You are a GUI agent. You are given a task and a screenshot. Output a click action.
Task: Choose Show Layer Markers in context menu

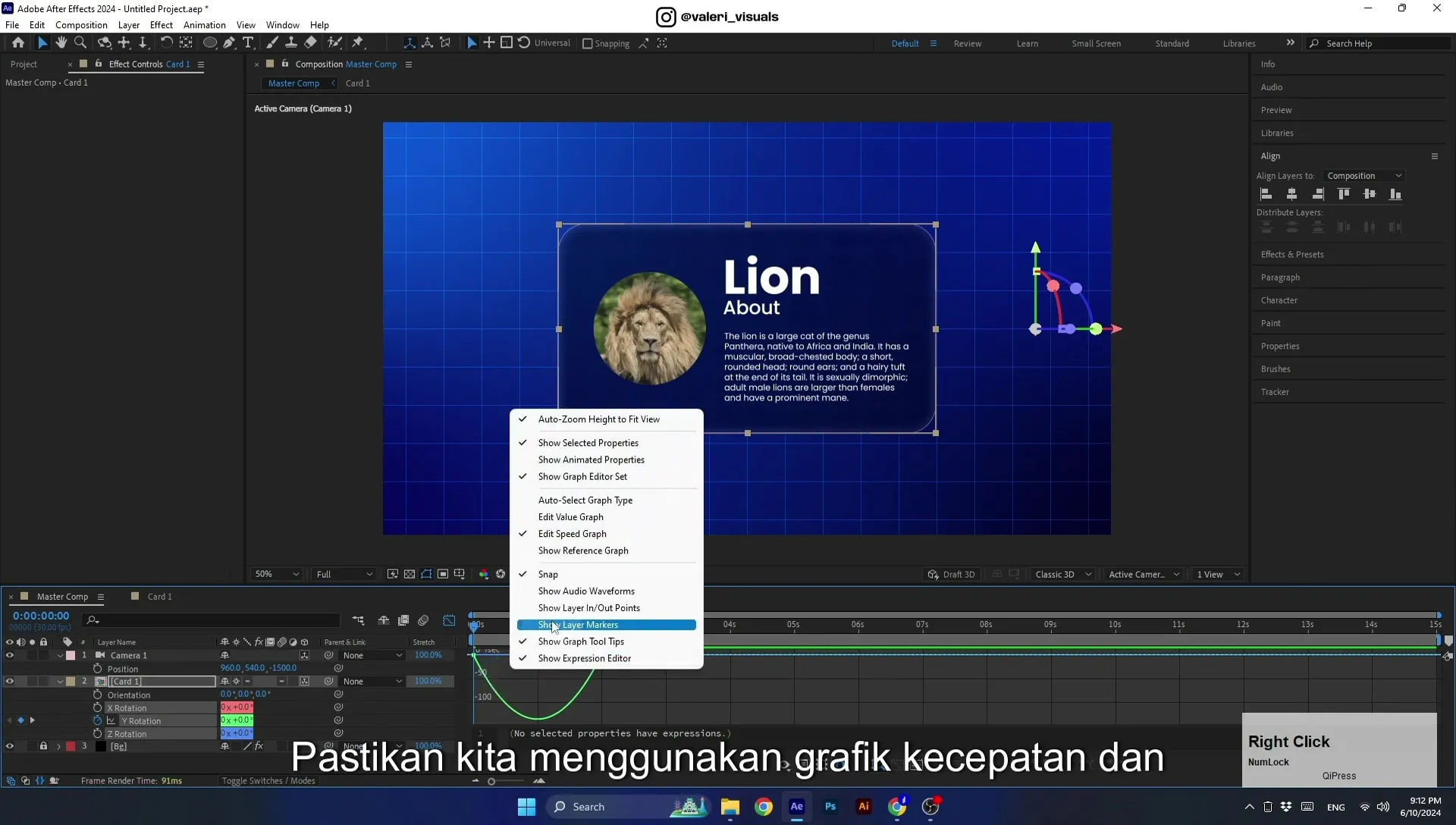[606, 625]
